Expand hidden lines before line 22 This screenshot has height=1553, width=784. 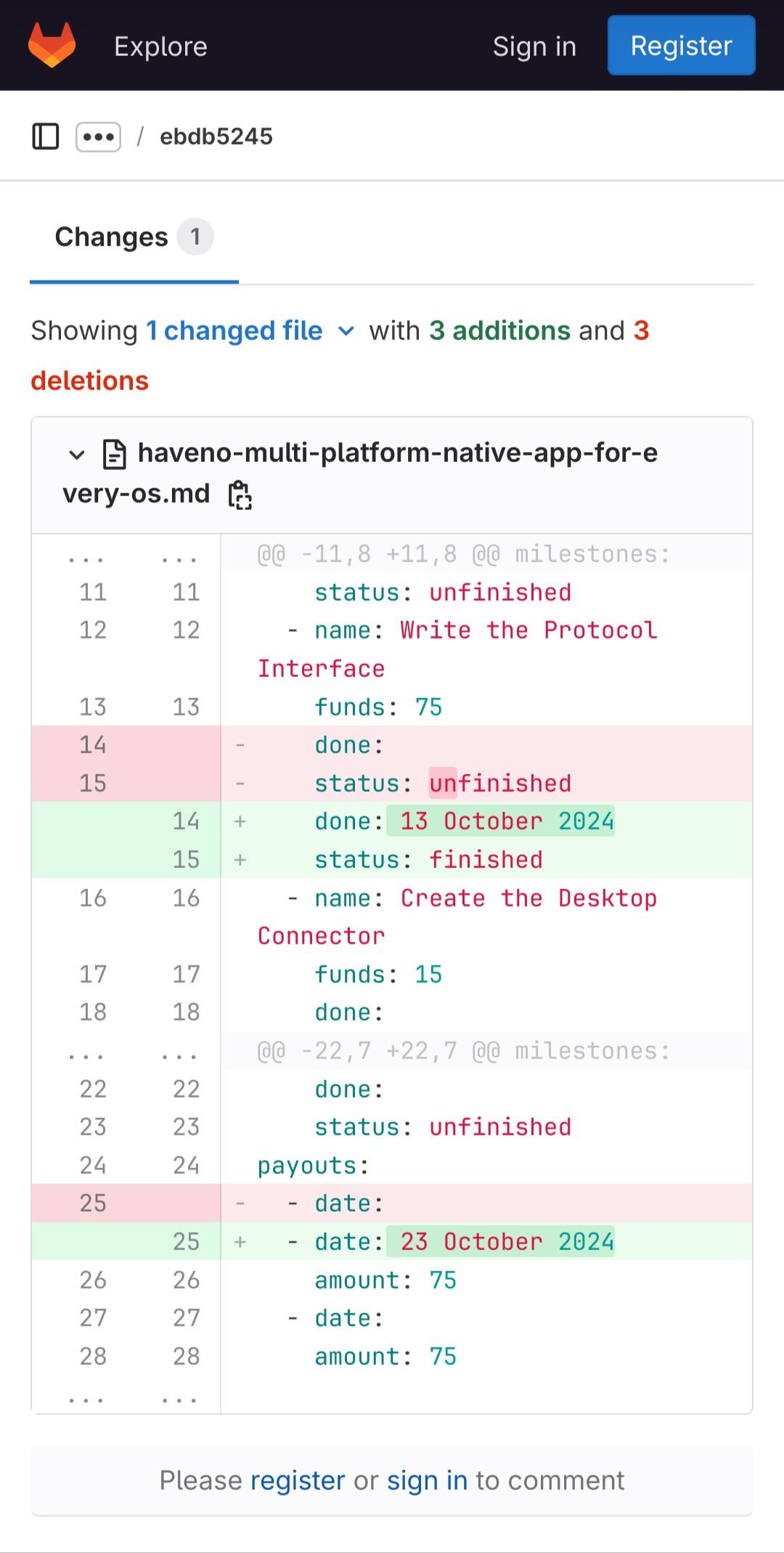coord(86,1052)
